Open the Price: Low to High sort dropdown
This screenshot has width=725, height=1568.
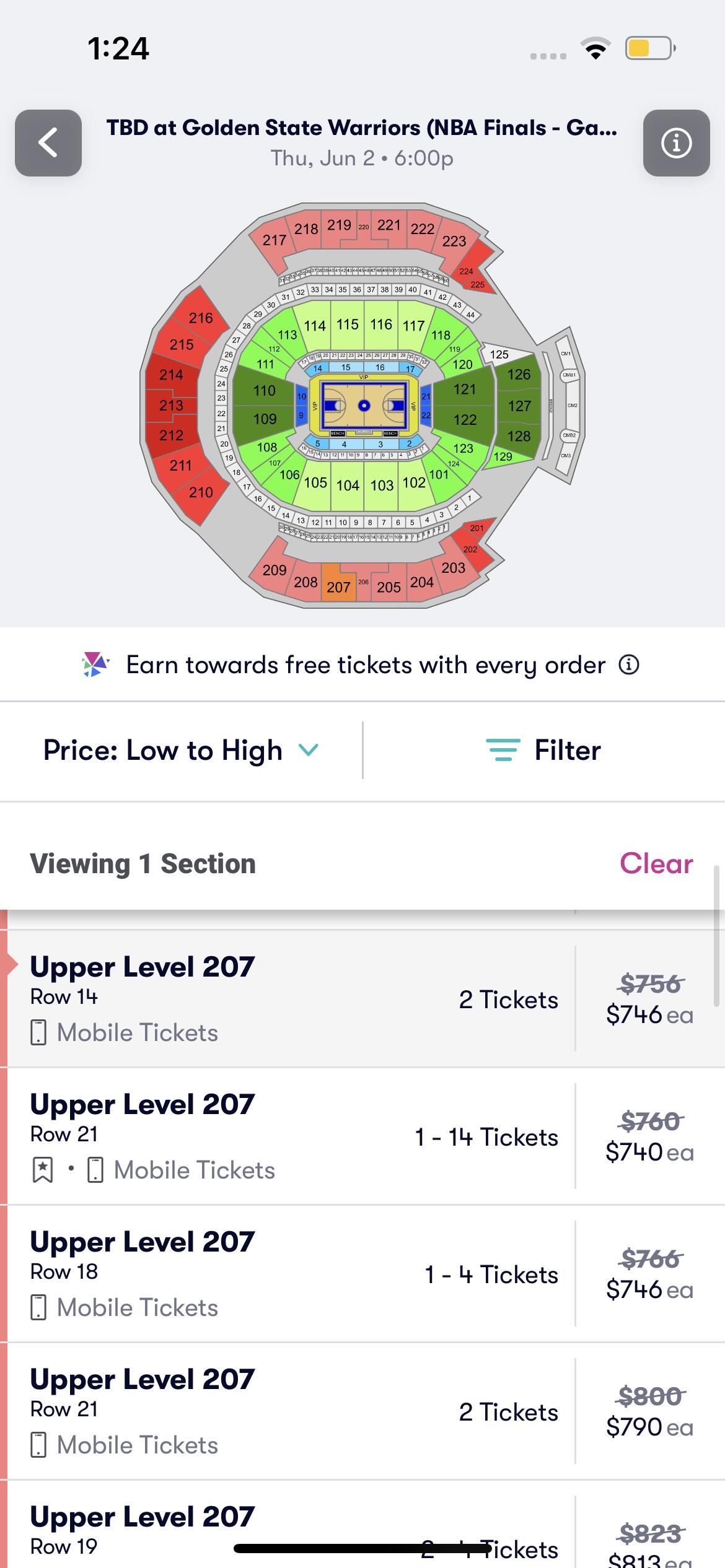(x=162, y=750)
